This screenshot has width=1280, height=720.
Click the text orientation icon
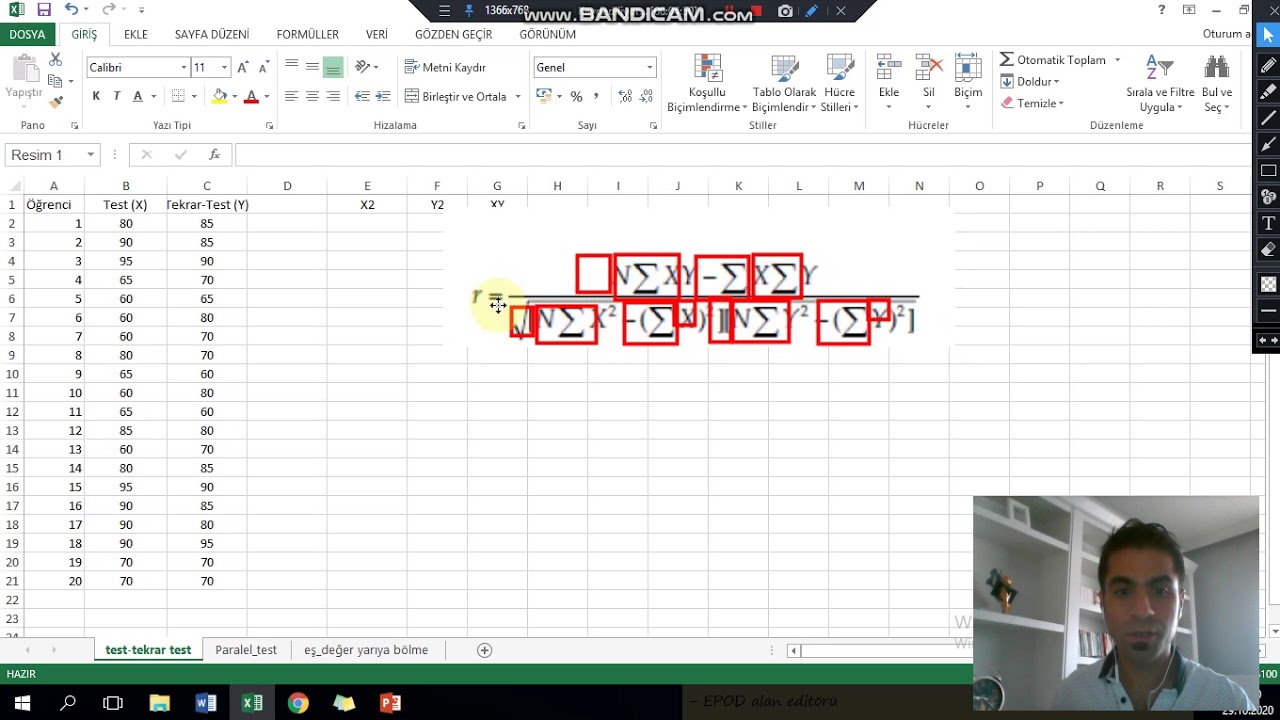tap(362, 67)
